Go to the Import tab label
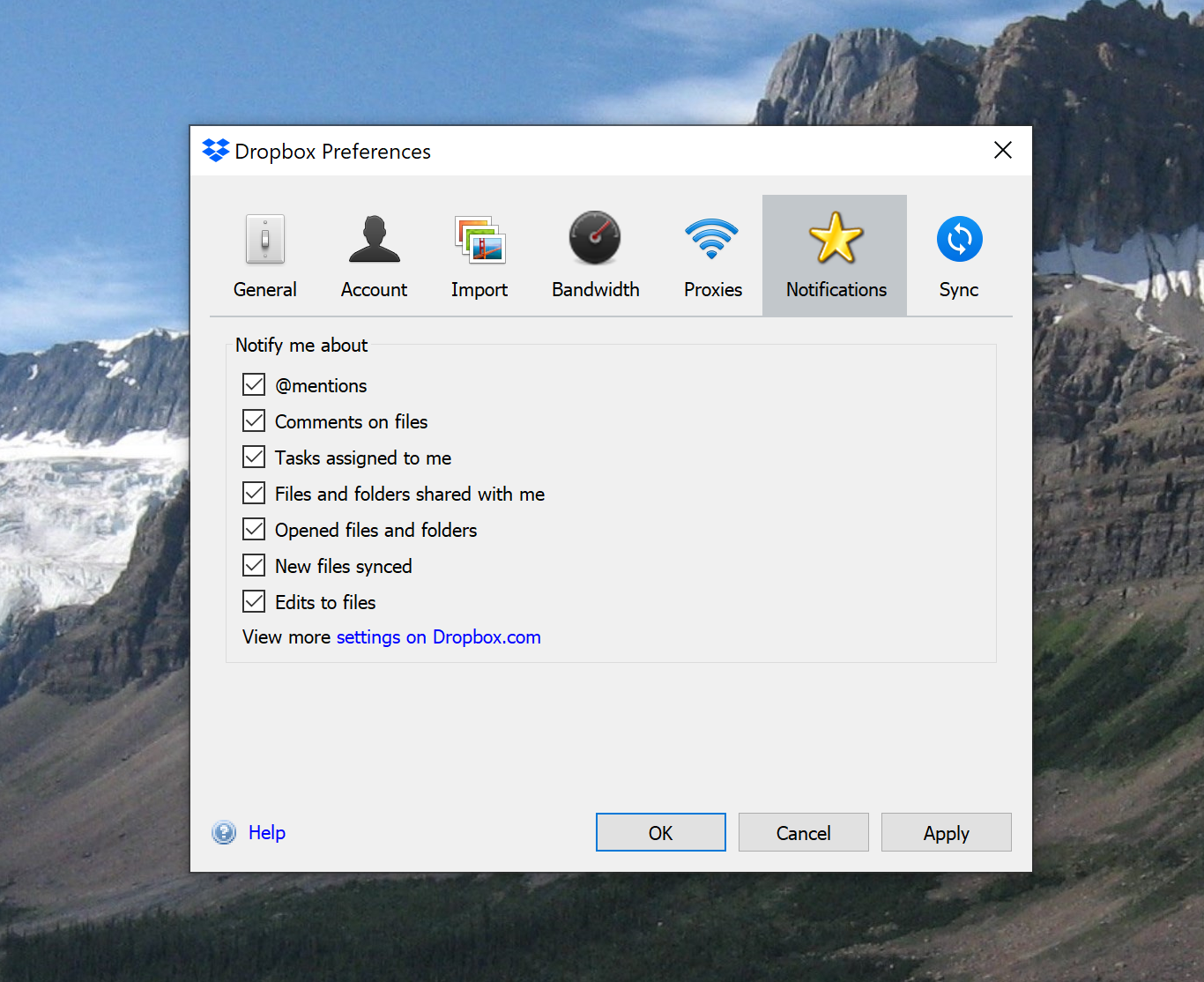Screen dimensions: 1204x982 click(479, 290)
